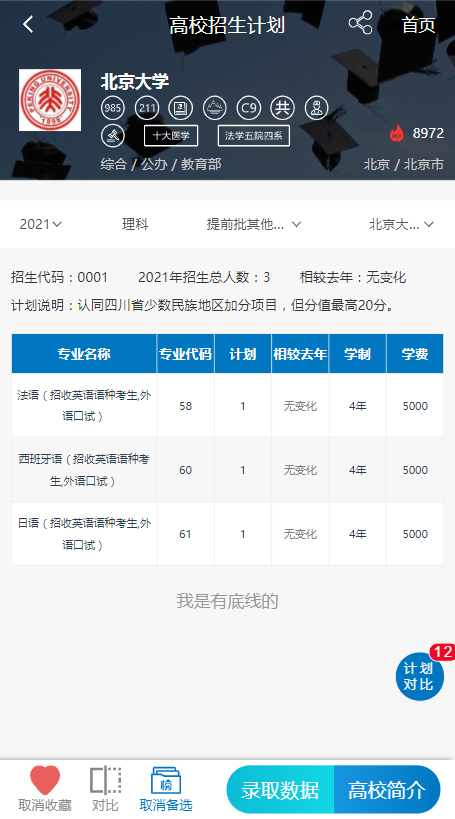Tap the C9 league badge

coord(249,108)
